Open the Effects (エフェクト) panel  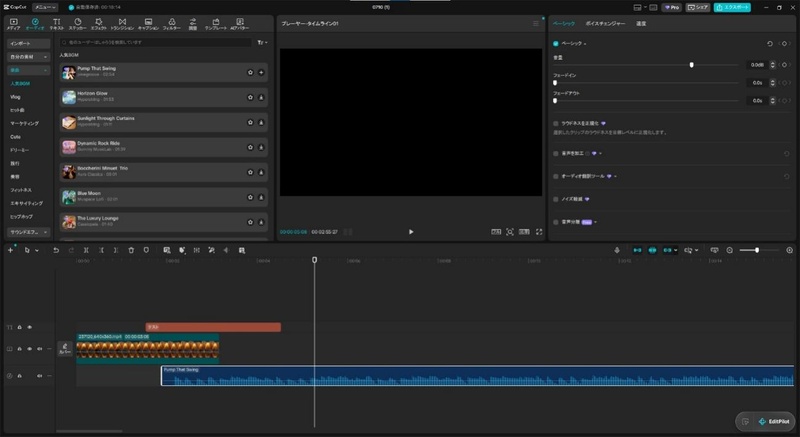tap(98, 24)
